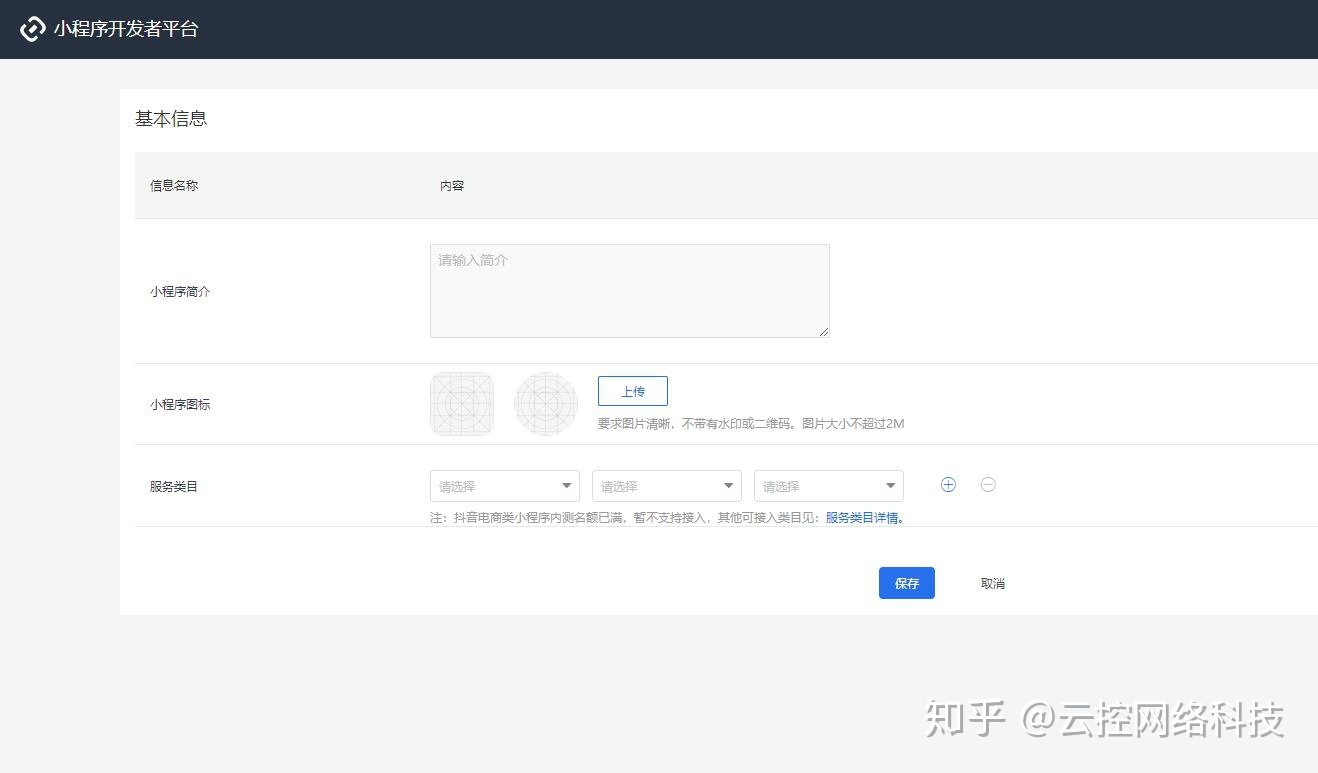Viewport: 1318px width, 773px height.
Task: Click the blue 保存 button
Action: click(x=906, y=583)
